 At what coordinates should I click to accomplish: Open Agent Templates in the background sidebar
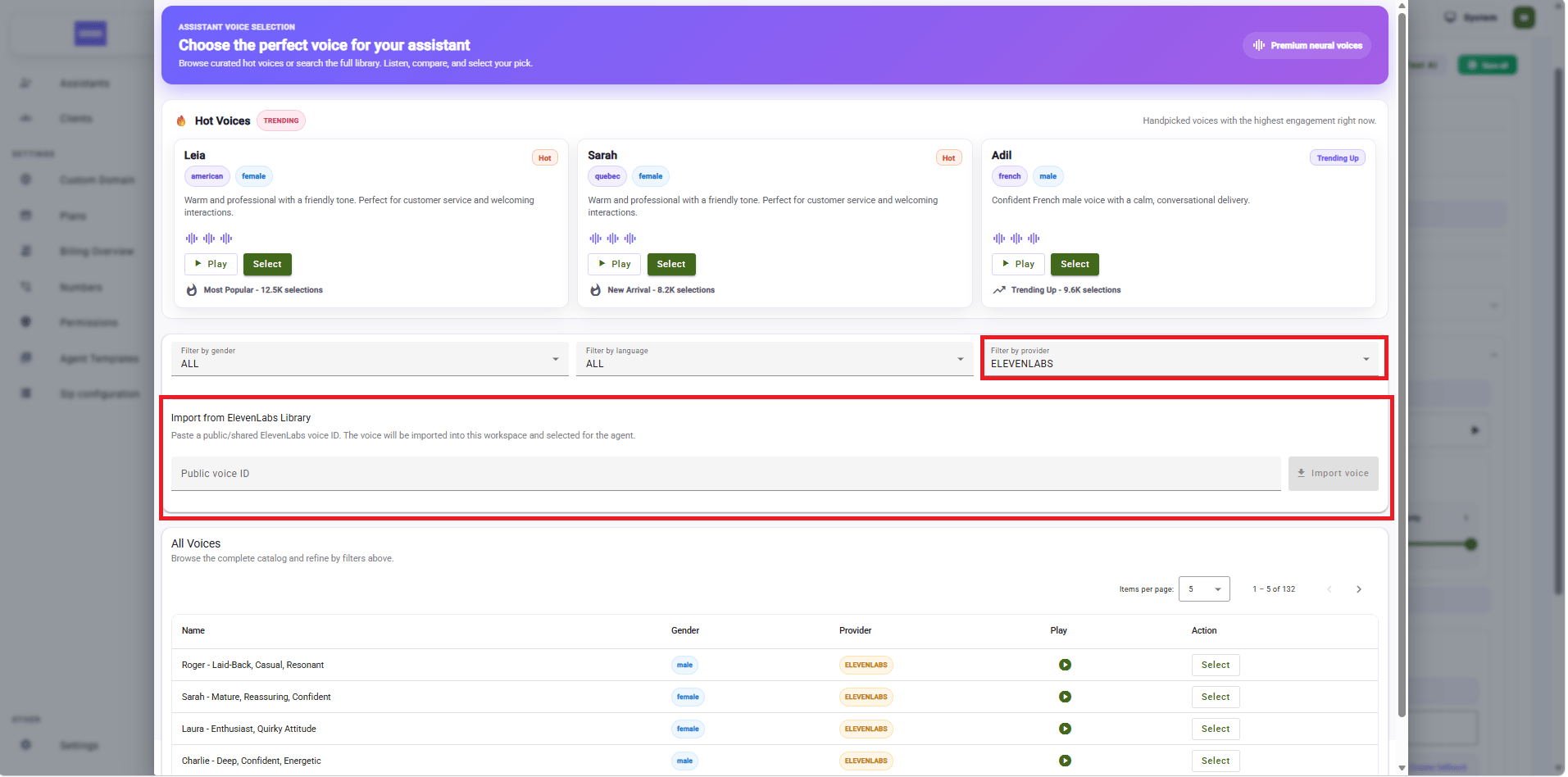(99, 358)
